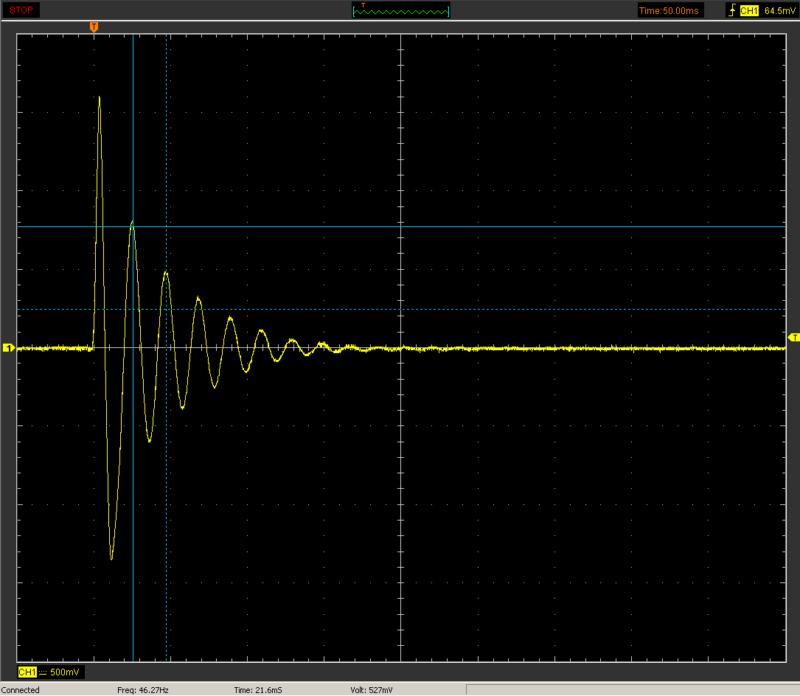Click the channel 1 ground level marker
The image size is (800, 696).
(9, 348)
